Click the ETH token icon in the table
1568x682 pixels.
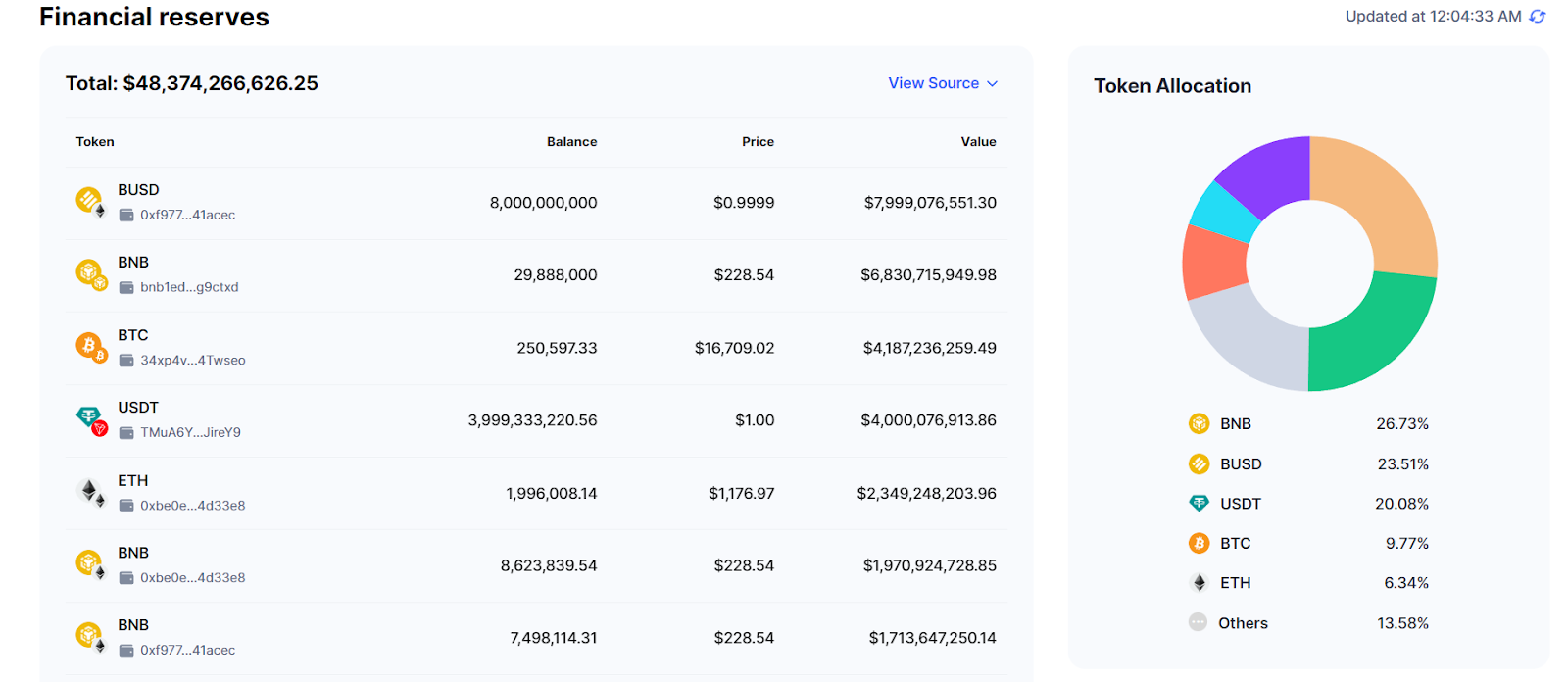click(x=89, y=490)
